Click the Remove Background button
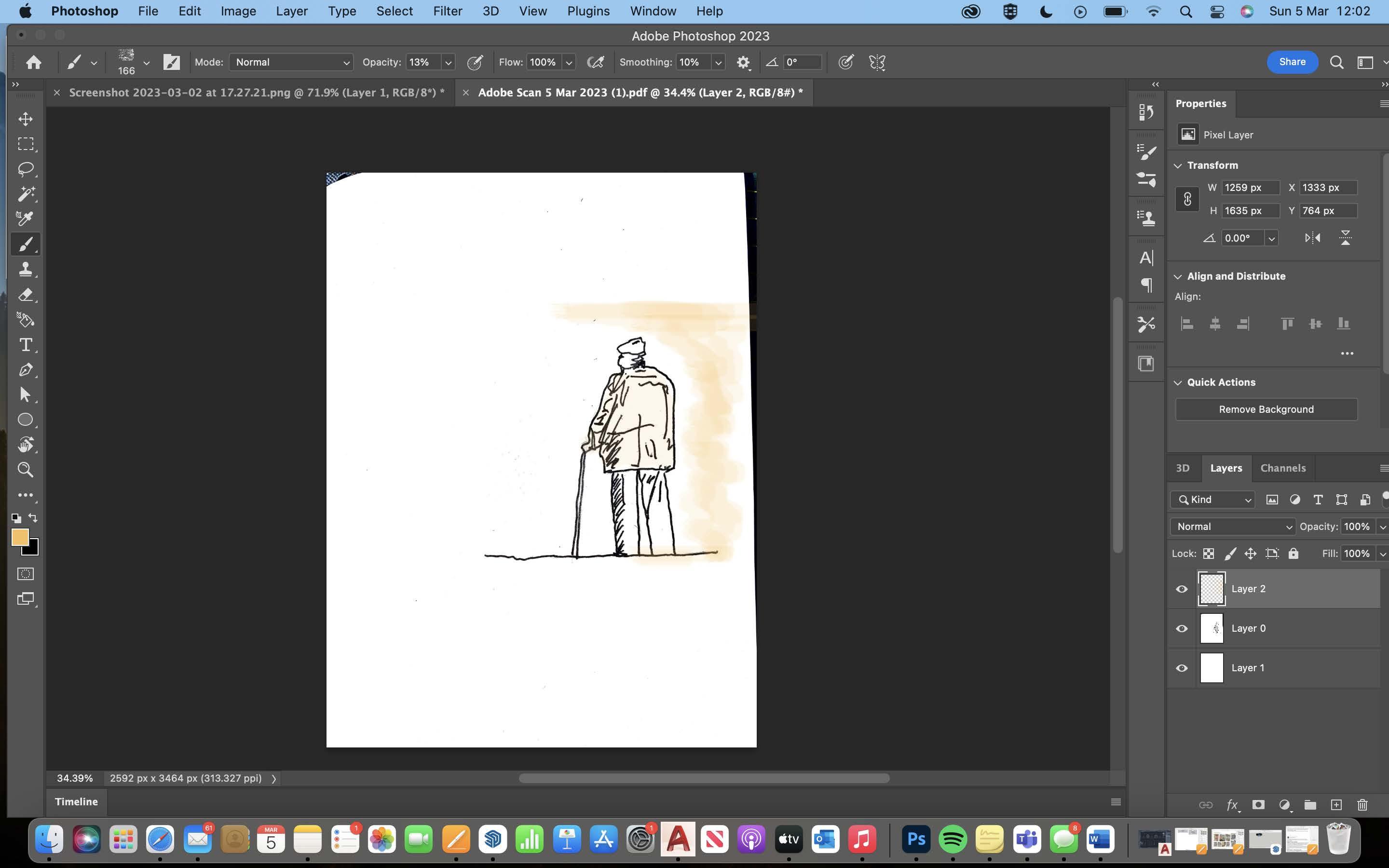 tap(1266, 409)
